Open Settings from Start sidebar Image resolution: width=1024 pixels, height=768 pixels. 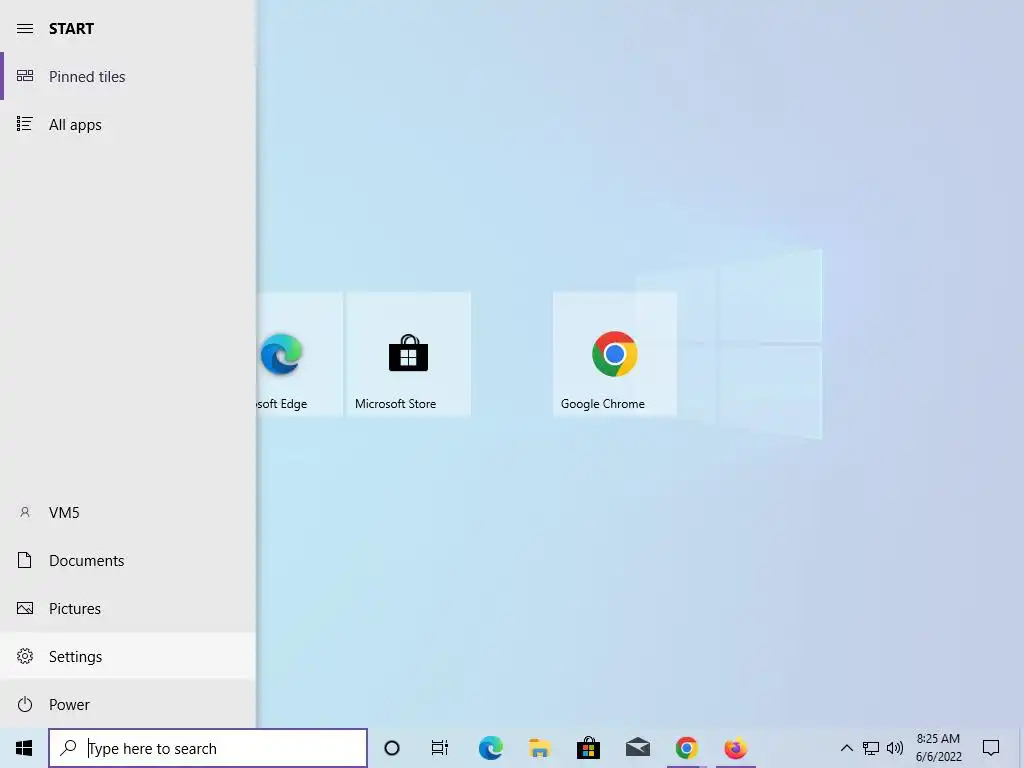pyautogui.click(x=128, y=656)
